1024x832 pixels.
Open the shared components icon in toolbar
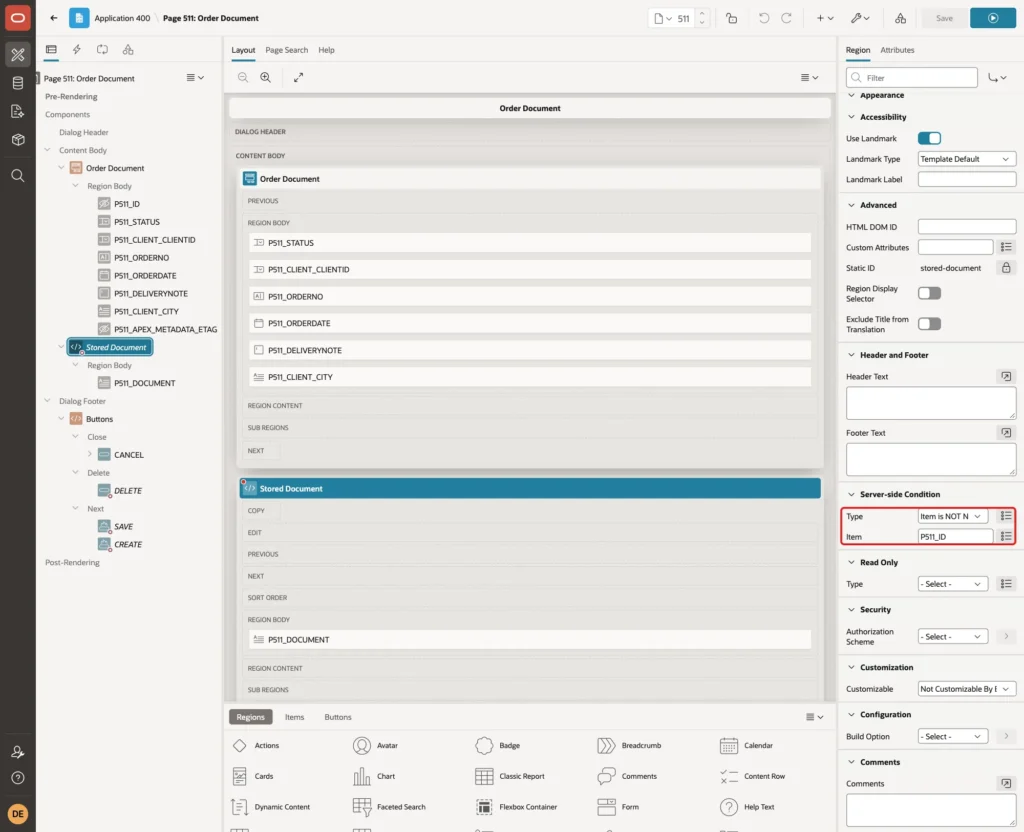coord(901,18)
